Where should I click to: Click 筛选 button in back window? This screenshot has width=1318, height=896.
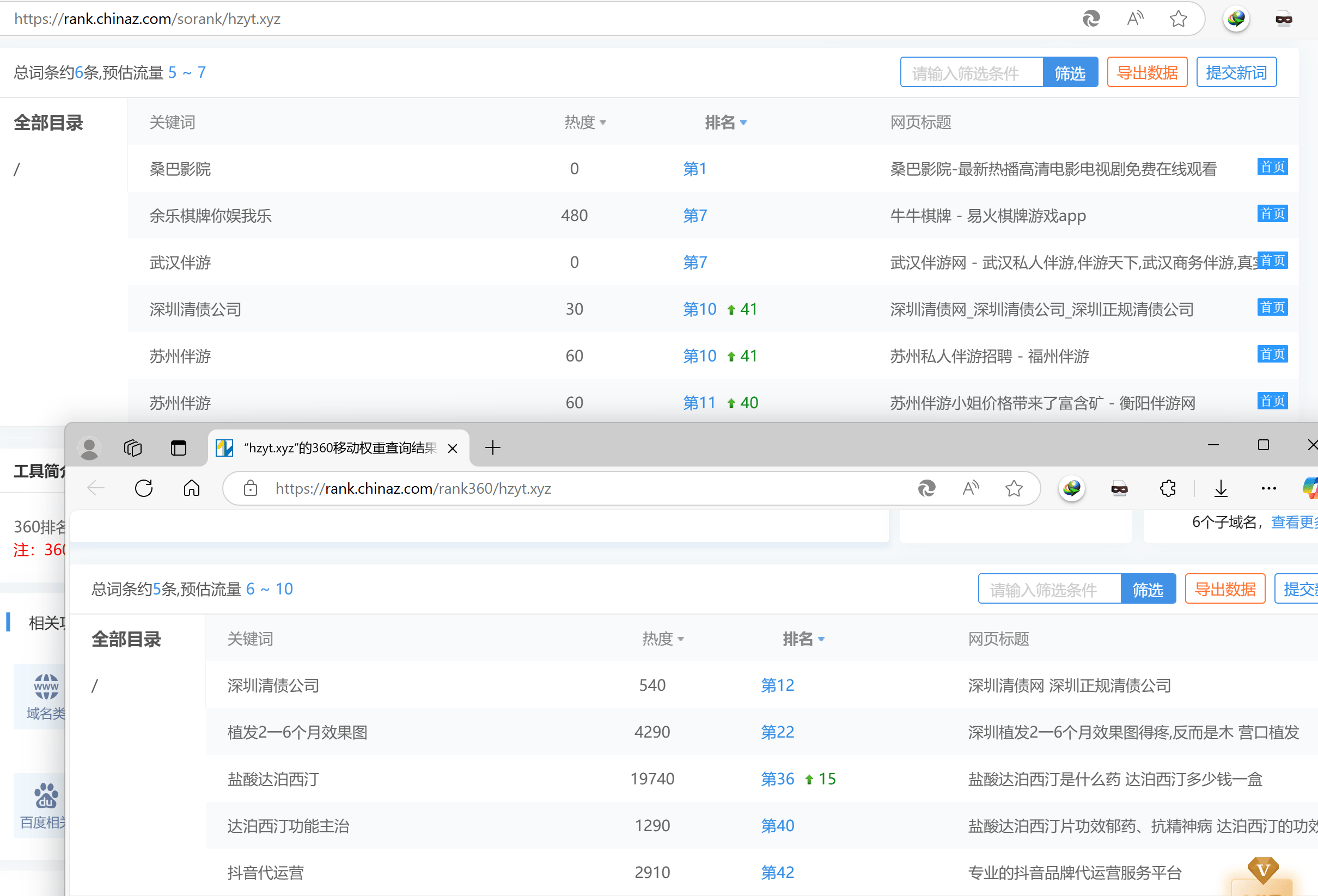point(1070,72)
